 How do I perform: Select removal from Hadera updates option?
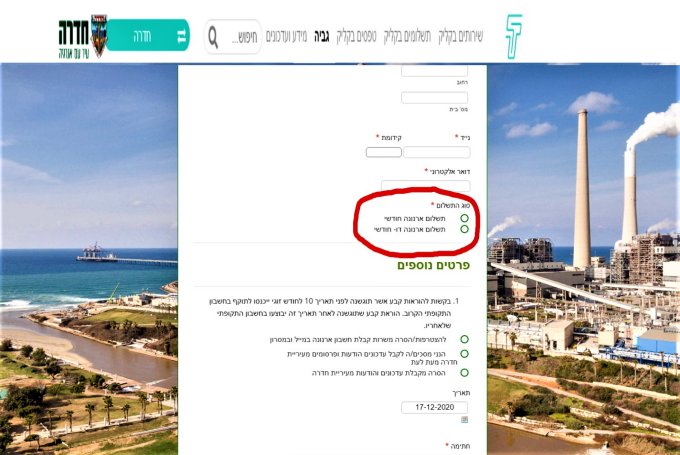[x=464, y=373]
